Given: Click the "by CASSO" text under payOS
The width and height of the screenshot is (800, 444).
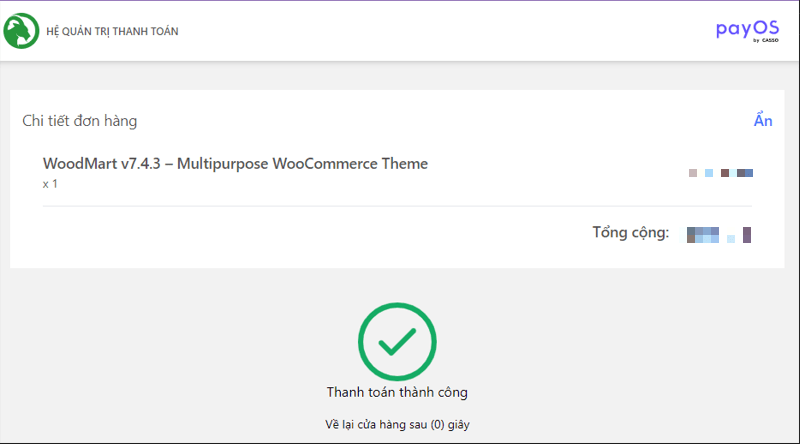Looking at the screenshot, I should (x=763, y=42).
